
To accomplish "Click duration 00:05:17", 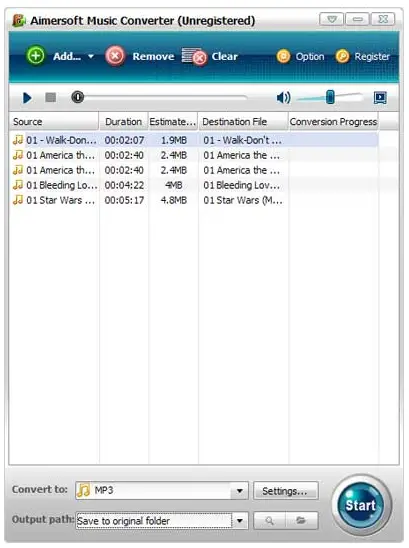I will (124, 200).
